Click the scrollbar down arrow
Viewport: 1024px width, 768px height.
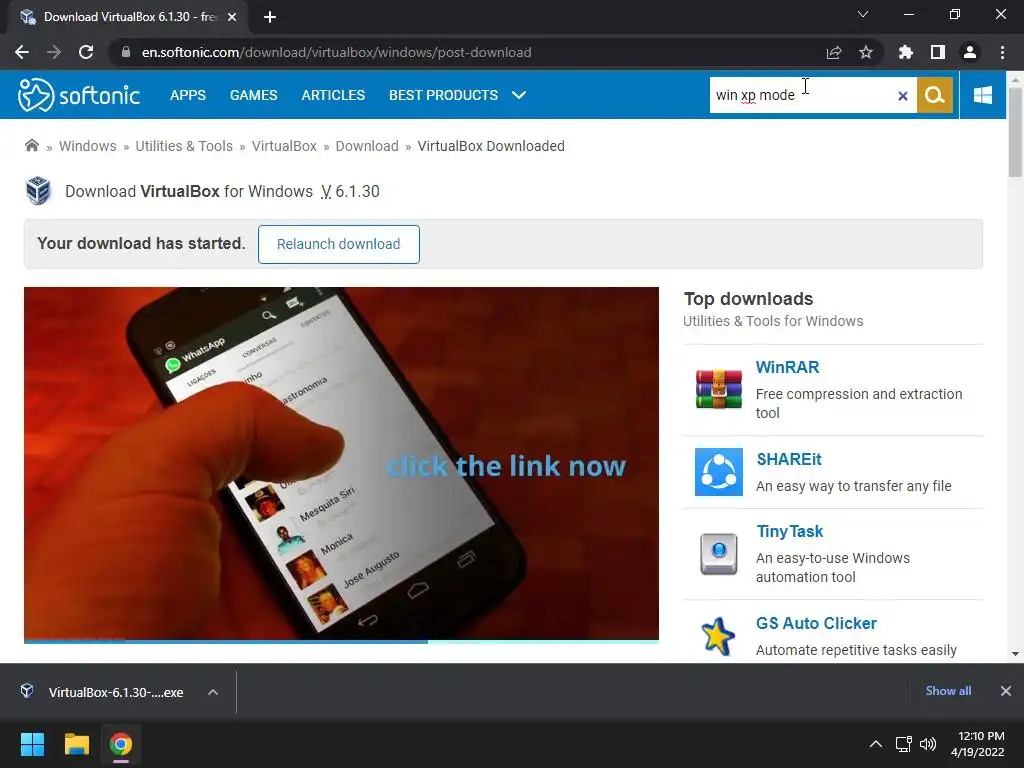point(1015,654)
